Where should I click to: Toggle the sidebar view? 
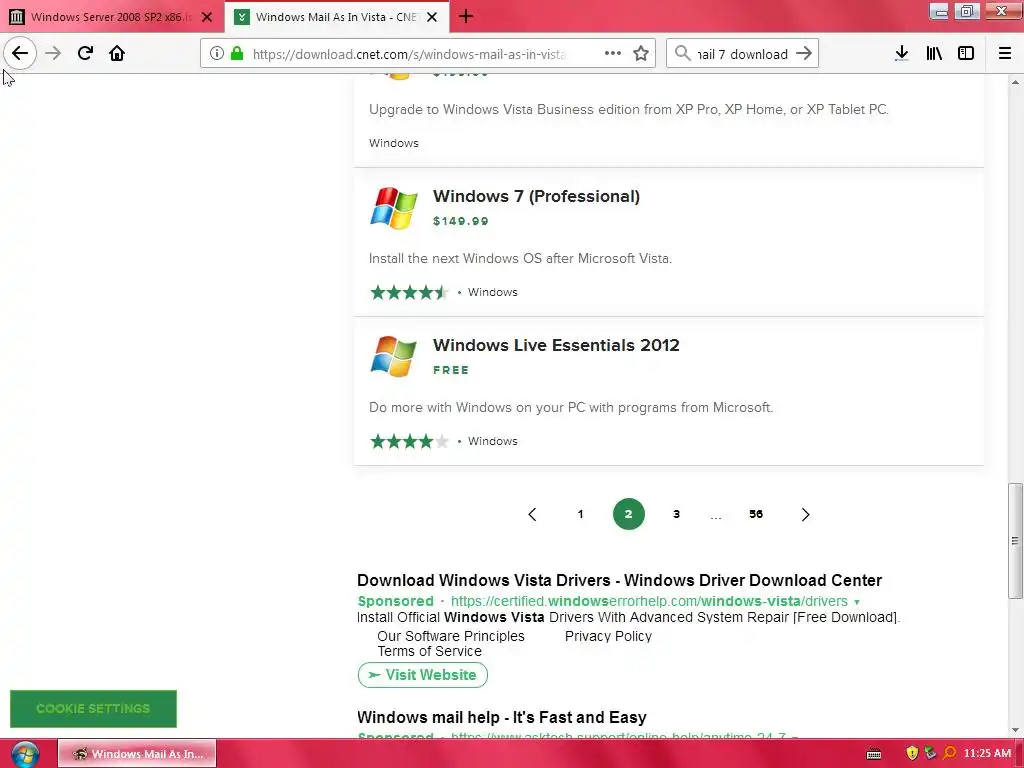pyautogui.click(x=966, y=54)
